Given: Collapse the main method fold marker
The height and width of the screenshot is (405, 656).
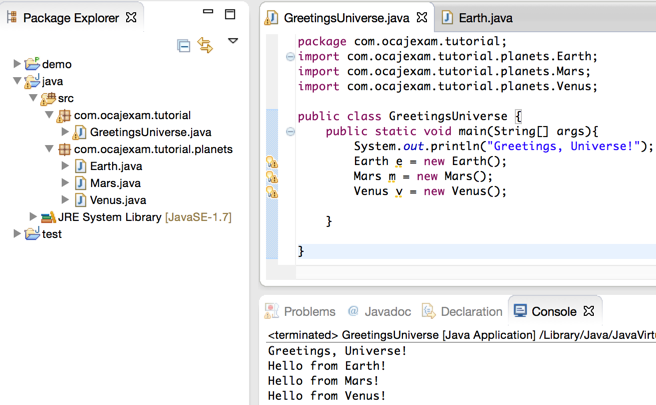Looking at the screenshot, I should (290, 132).
